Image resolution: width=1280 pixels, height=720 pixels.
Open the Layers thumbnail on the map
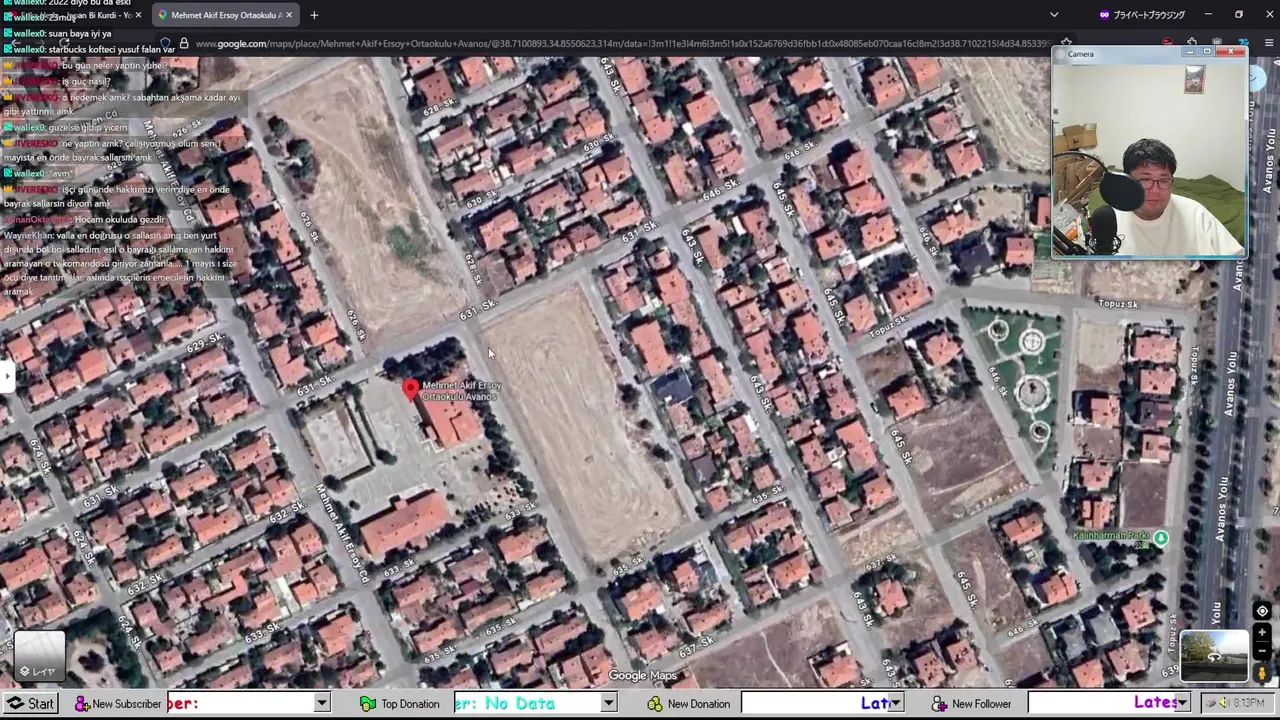pos(39,656)
